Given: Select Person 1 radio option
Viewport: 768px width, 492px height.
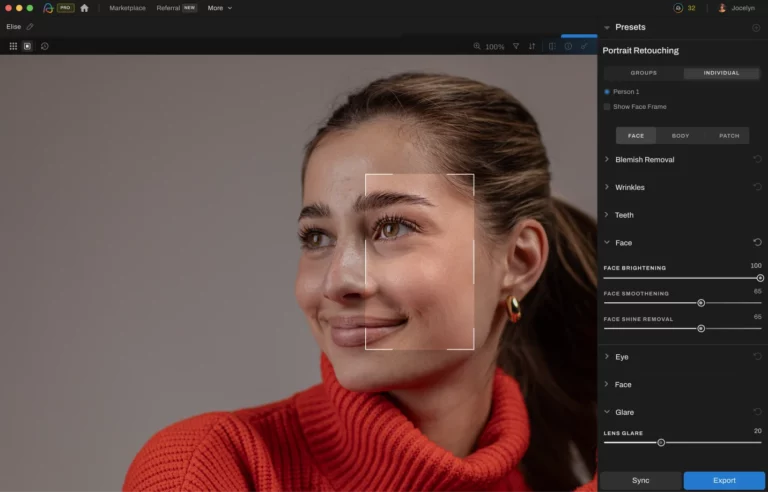Looking at the screenshot, I should click(607, 92).
